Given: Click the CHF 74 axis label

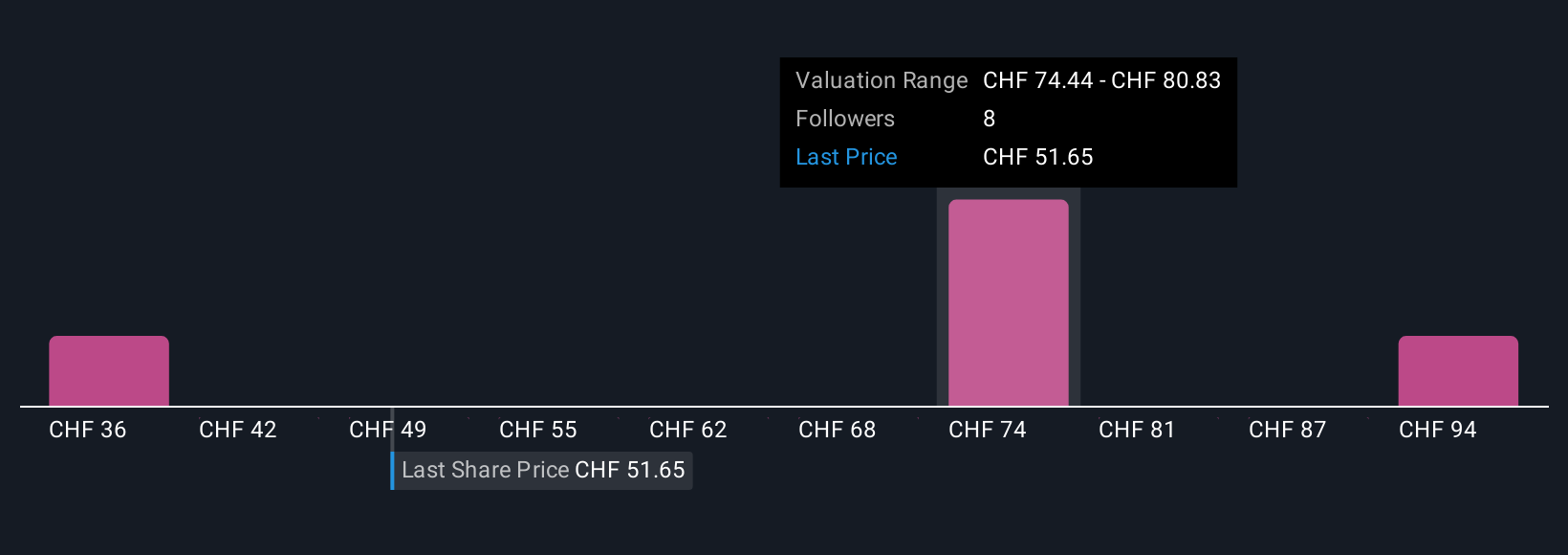Looking at the screenshot, I should pyautogui.click(x=988, y=430).
